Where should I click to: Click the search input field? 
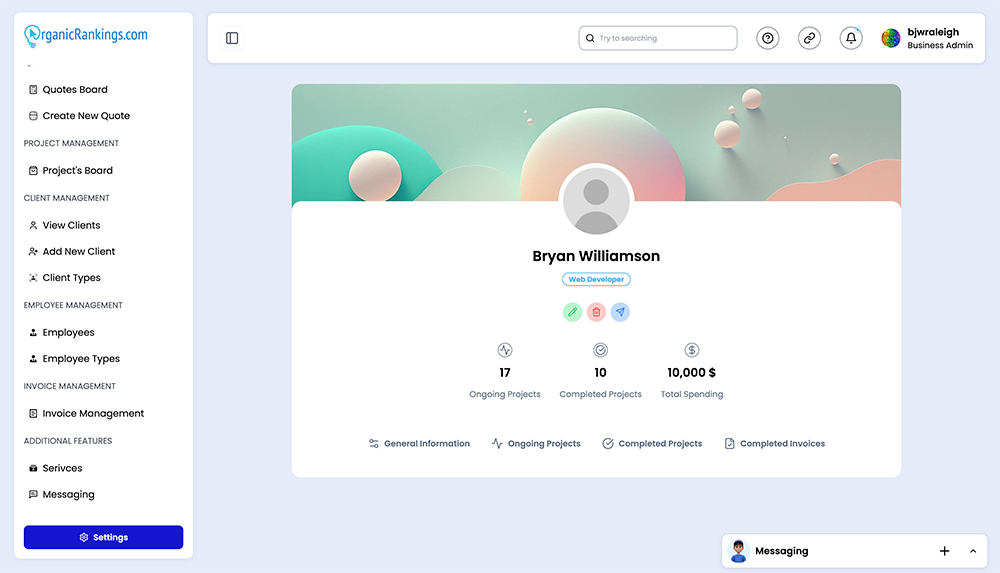point(658,38)
